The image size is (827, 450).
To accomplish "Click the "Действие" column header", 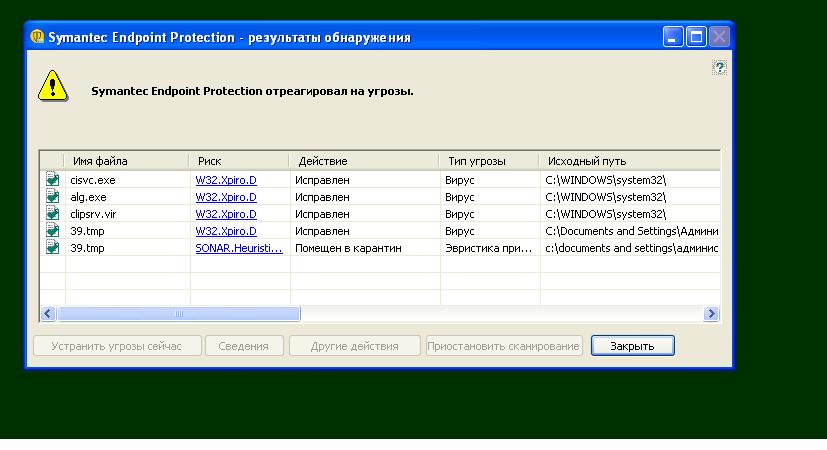I will click(364, 161).
